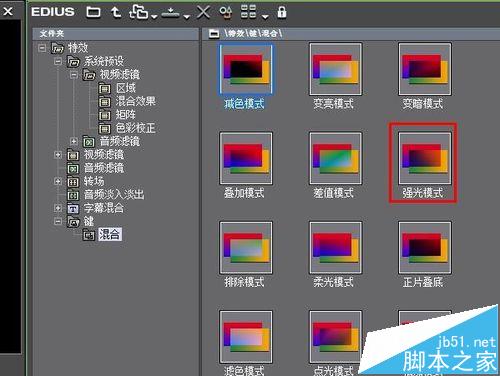
Task: Select the 转场 folder
Action: point(94,181)
